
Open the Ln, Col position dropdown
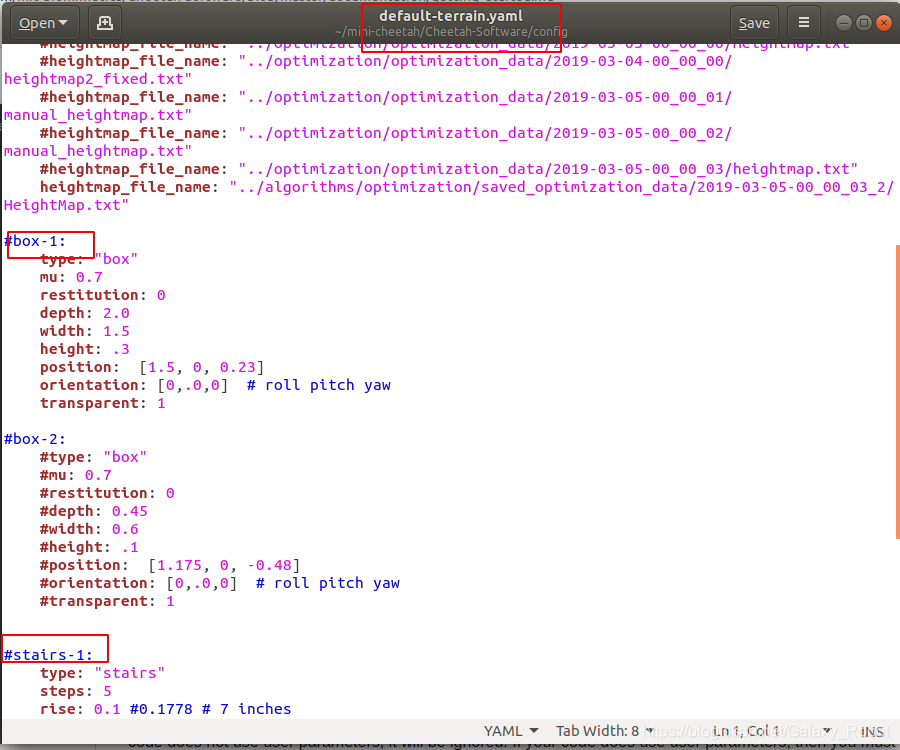(772, 731)
